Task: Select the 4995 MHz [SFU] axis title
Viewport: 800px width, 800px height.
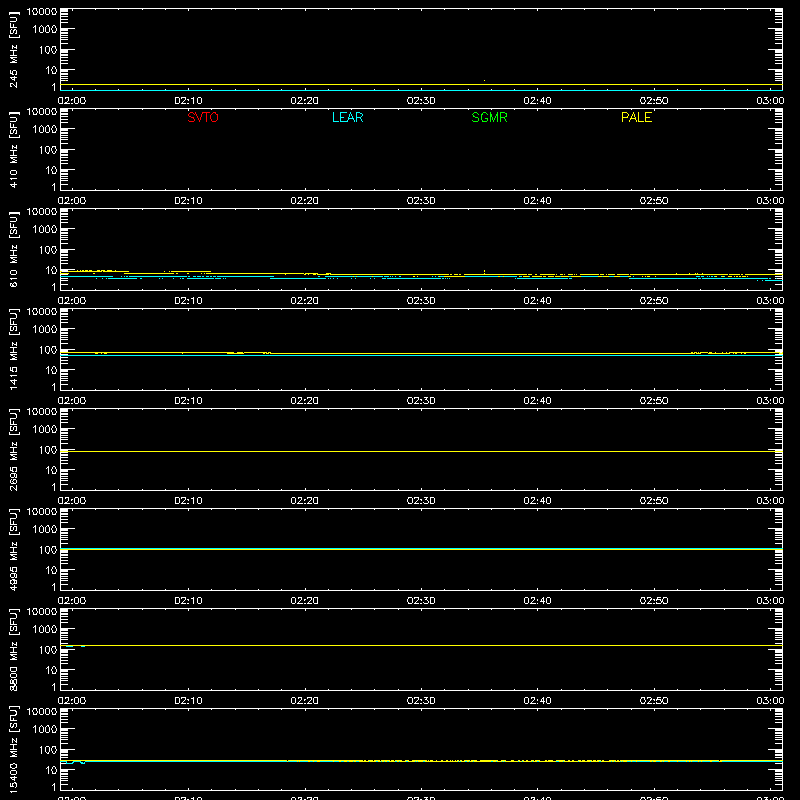Action: (13, 550)
